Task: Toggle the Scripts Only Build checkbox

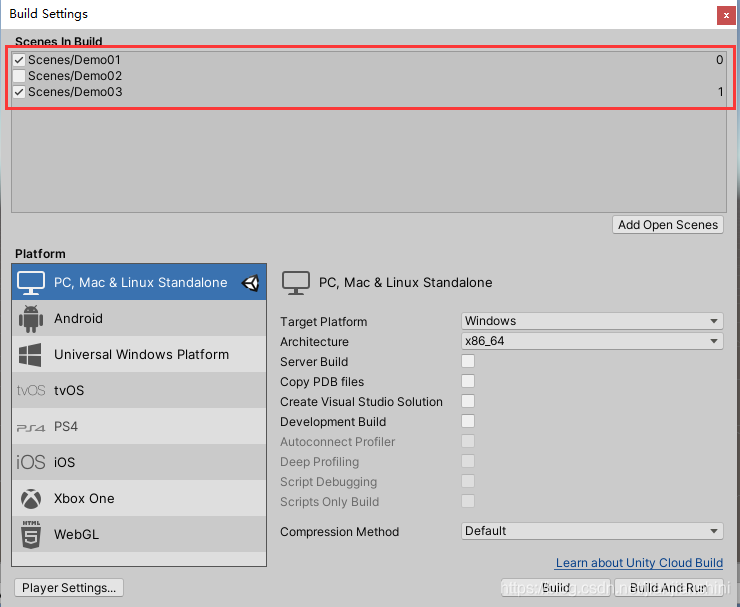Action: (468, 501)
